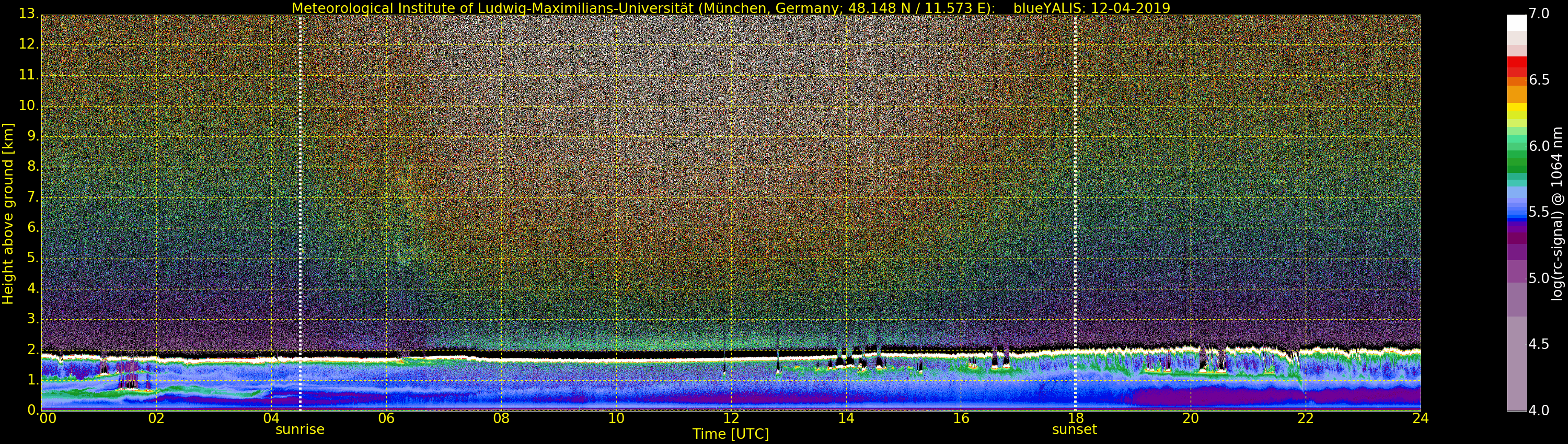1568x444 pixels.
Task: Click the 'sunset' label below the time axis
Action: [1075, 429]
